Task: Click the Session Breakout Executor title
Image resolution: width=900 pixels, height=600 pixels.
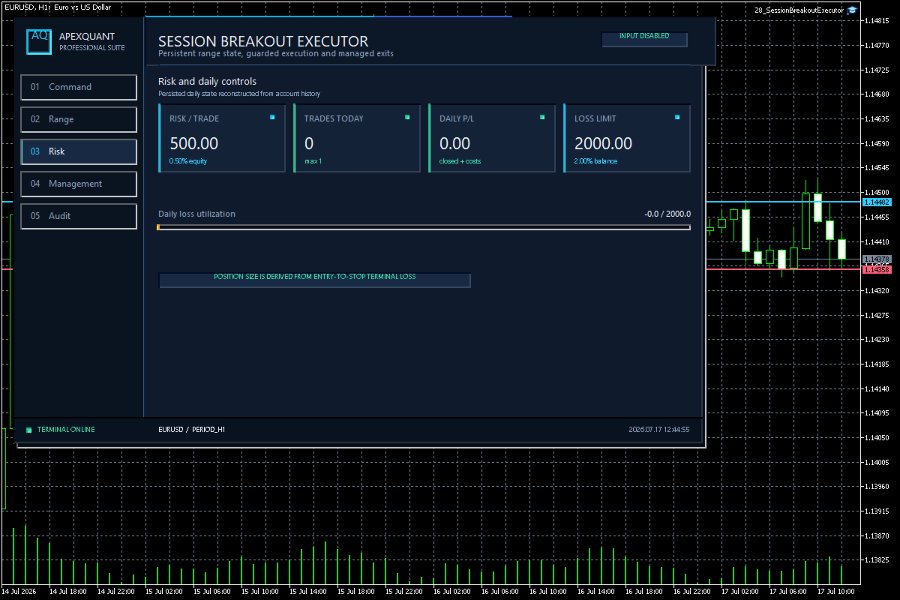Action: pyautogui.click(x=263, y=41)
